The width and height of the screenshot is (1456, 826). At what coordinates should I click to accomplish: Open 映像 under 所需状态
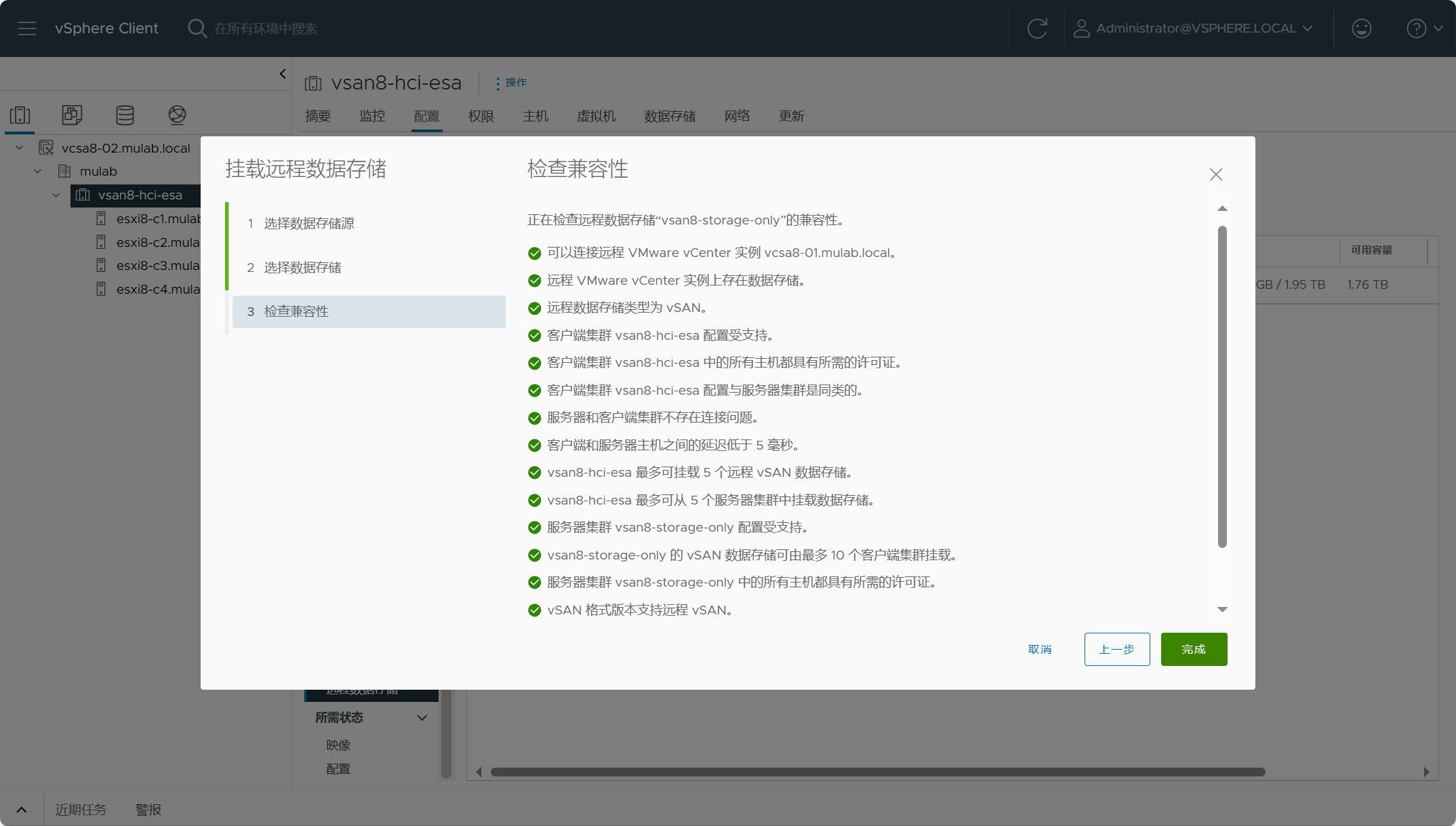[338, 745]
